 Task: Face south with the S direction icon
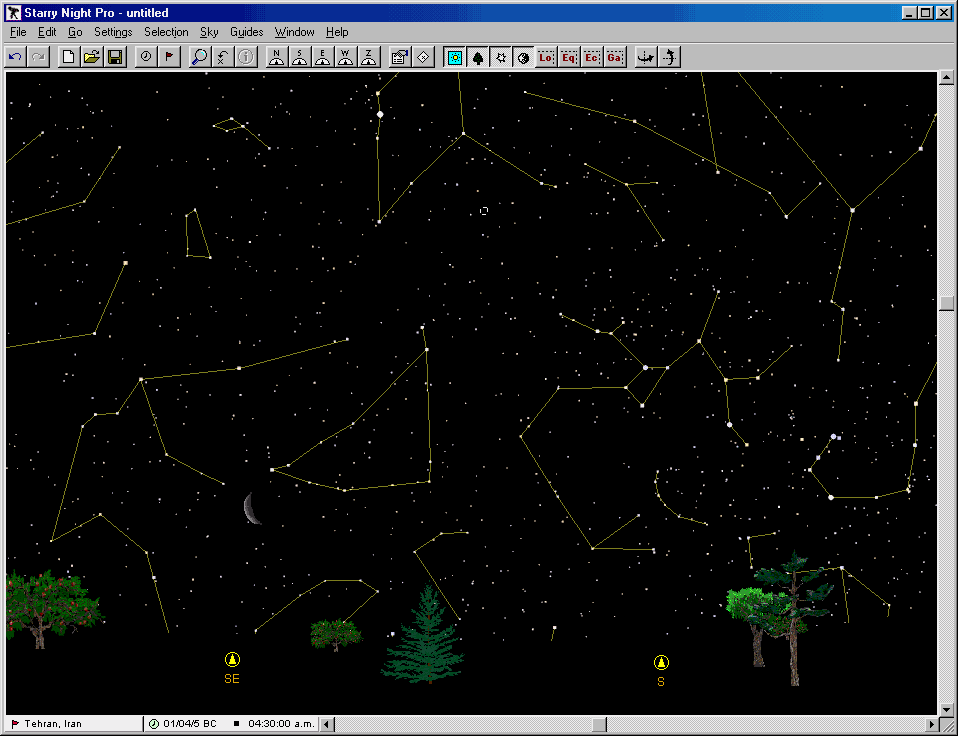pyautogui.click(x=299, y=57)
